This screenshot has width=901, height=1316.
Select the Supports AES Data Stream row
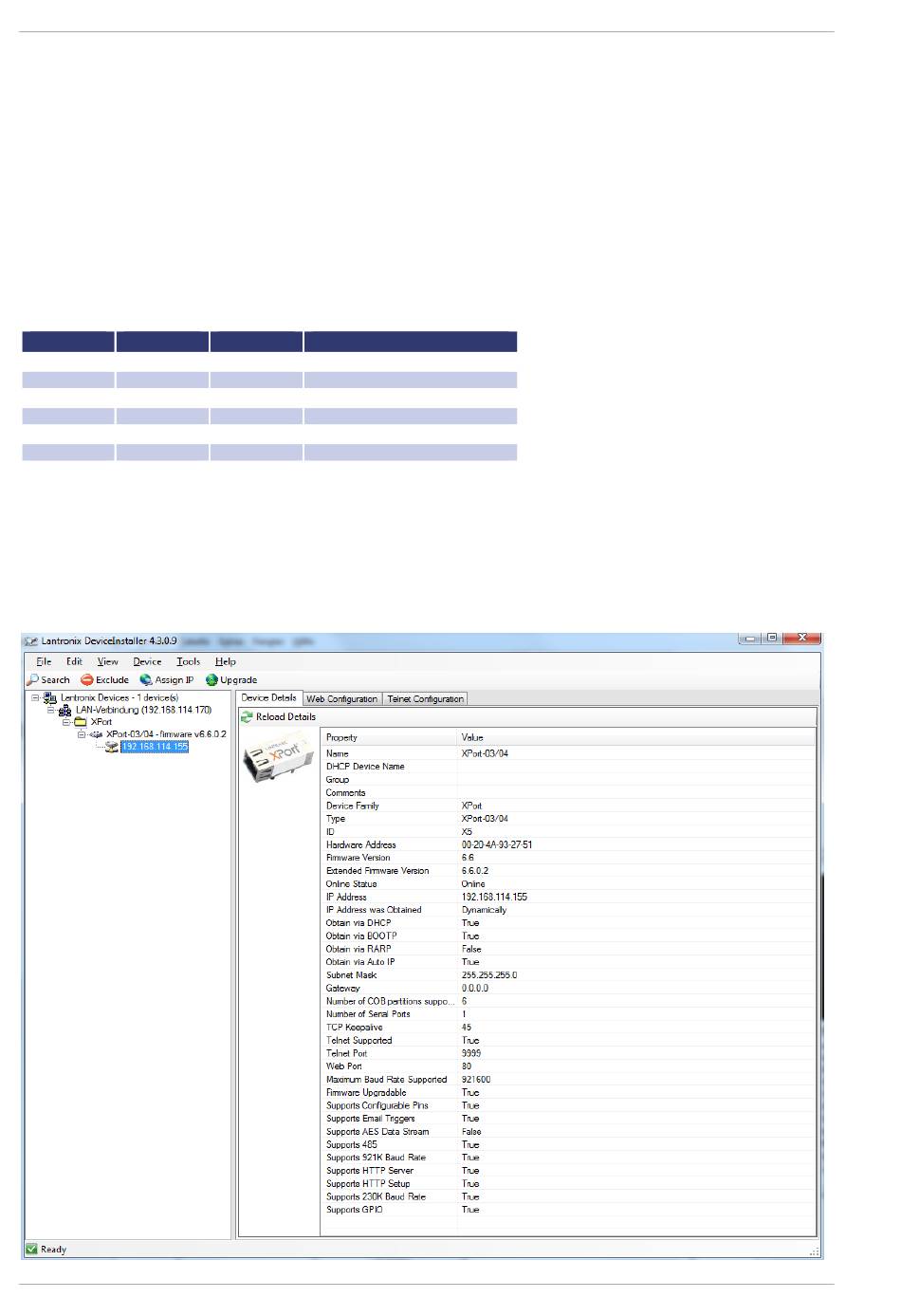tap(568, 1132)
